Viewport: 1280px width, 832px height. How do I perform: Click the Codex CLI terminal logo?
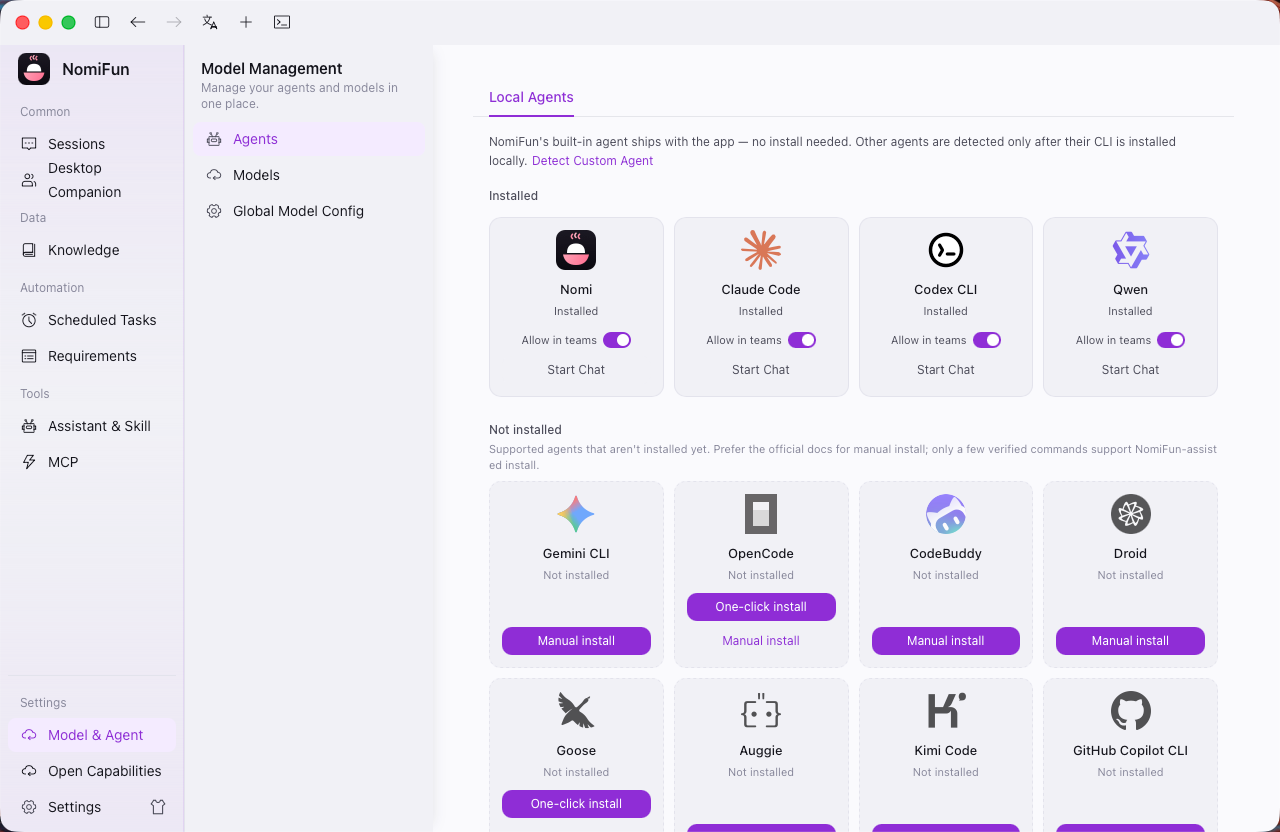(946, 250)
